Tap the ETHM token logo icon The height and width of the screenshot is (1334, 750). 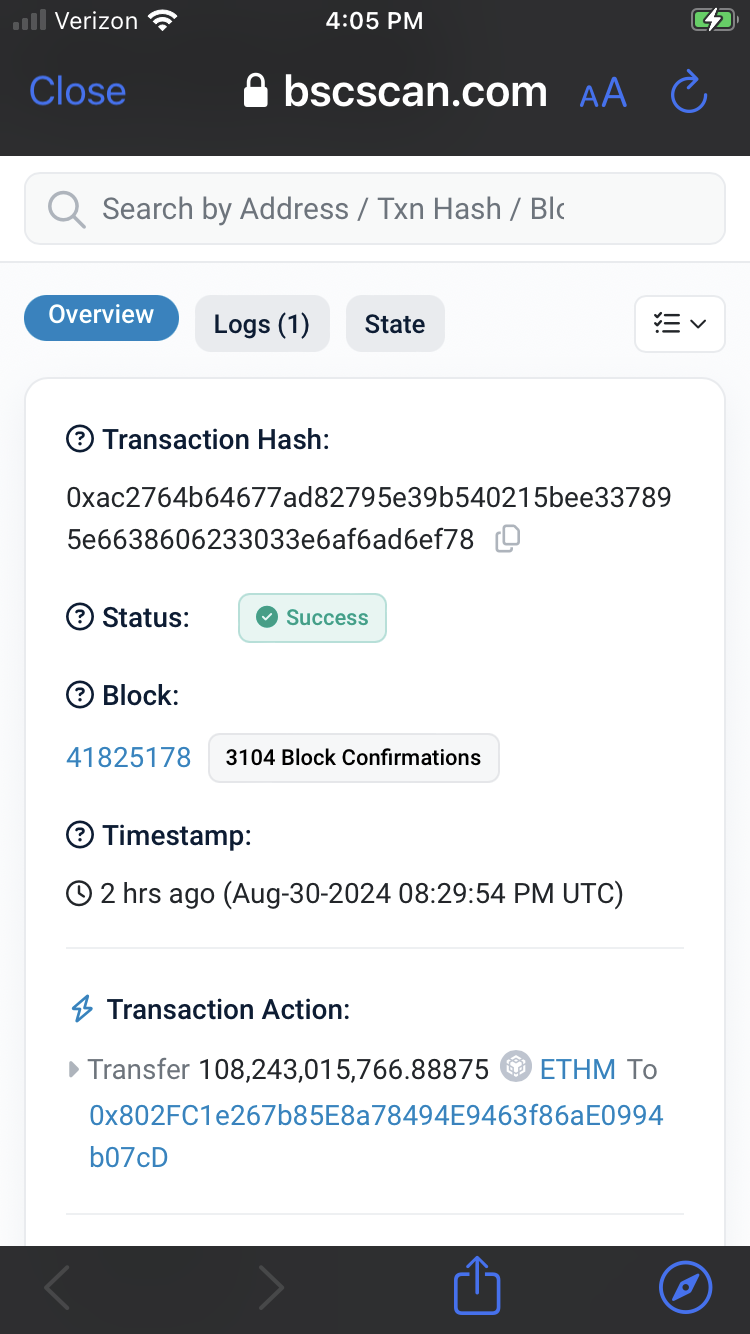[515, 1068]
